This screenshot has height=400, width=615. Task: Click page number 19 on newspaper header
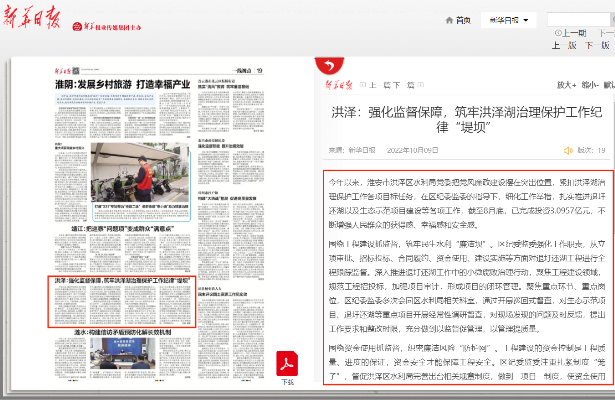[x=259, y=71]
